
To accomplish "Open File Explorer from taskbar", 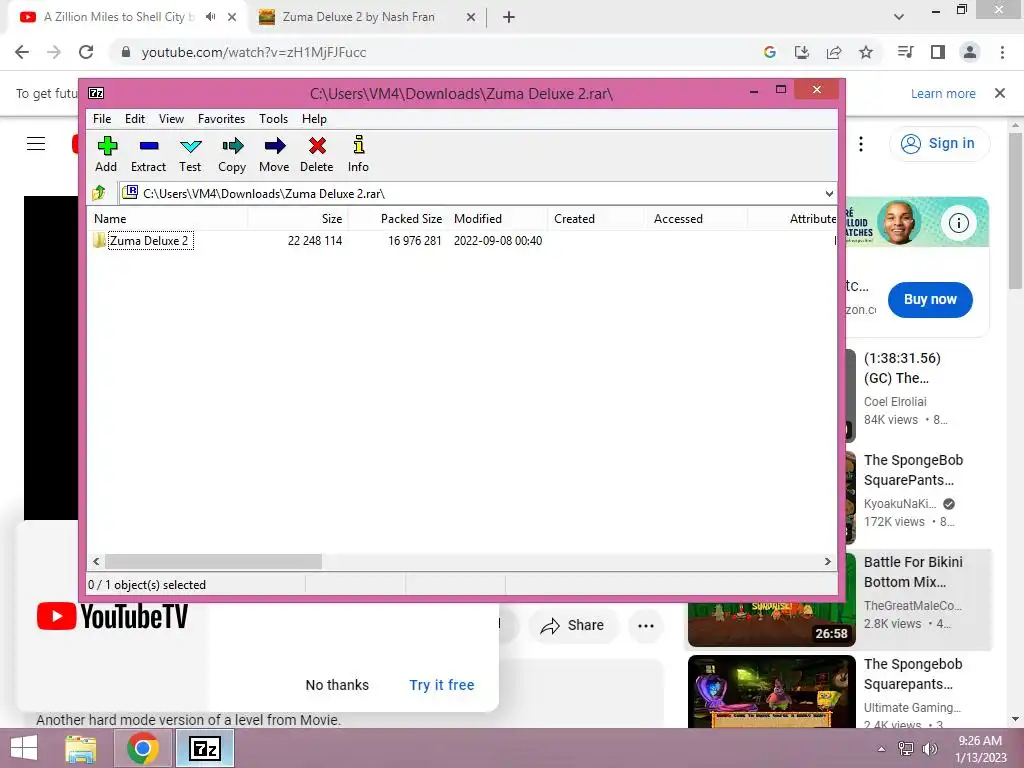I will 81,749.
